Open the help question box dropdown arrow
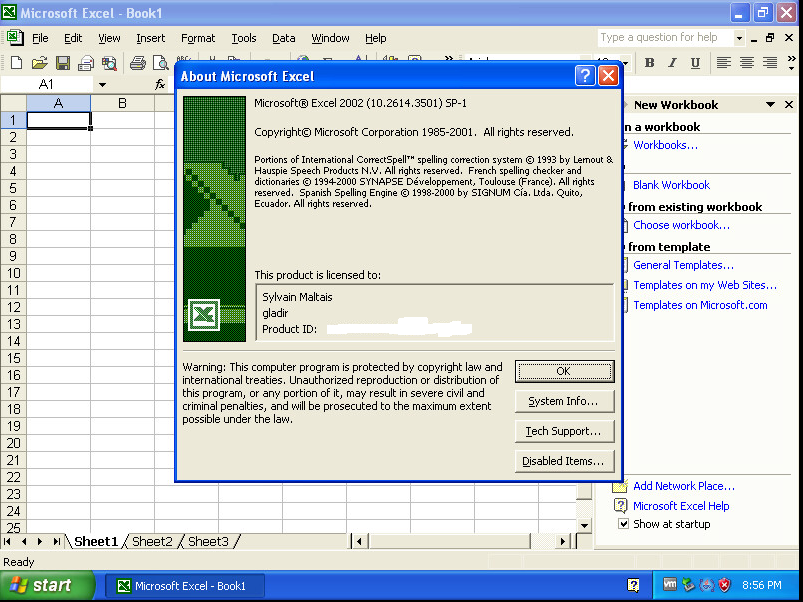803x602 pixels. [738, 38]
